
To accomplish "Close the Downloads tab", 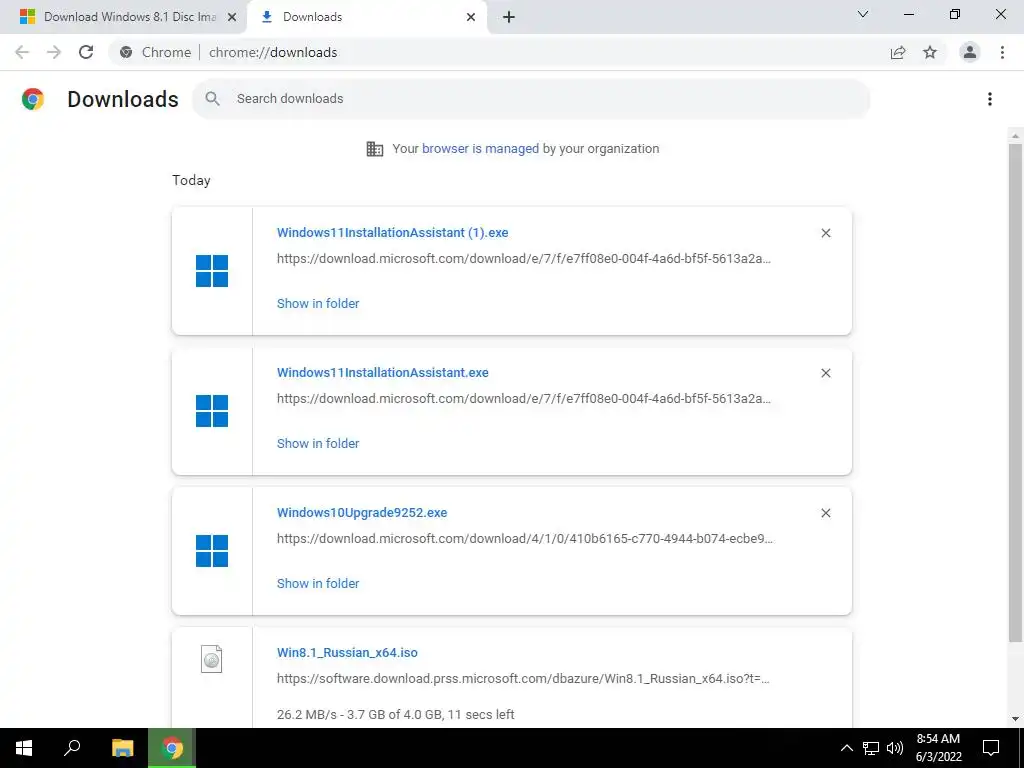I will coord(471,17).
